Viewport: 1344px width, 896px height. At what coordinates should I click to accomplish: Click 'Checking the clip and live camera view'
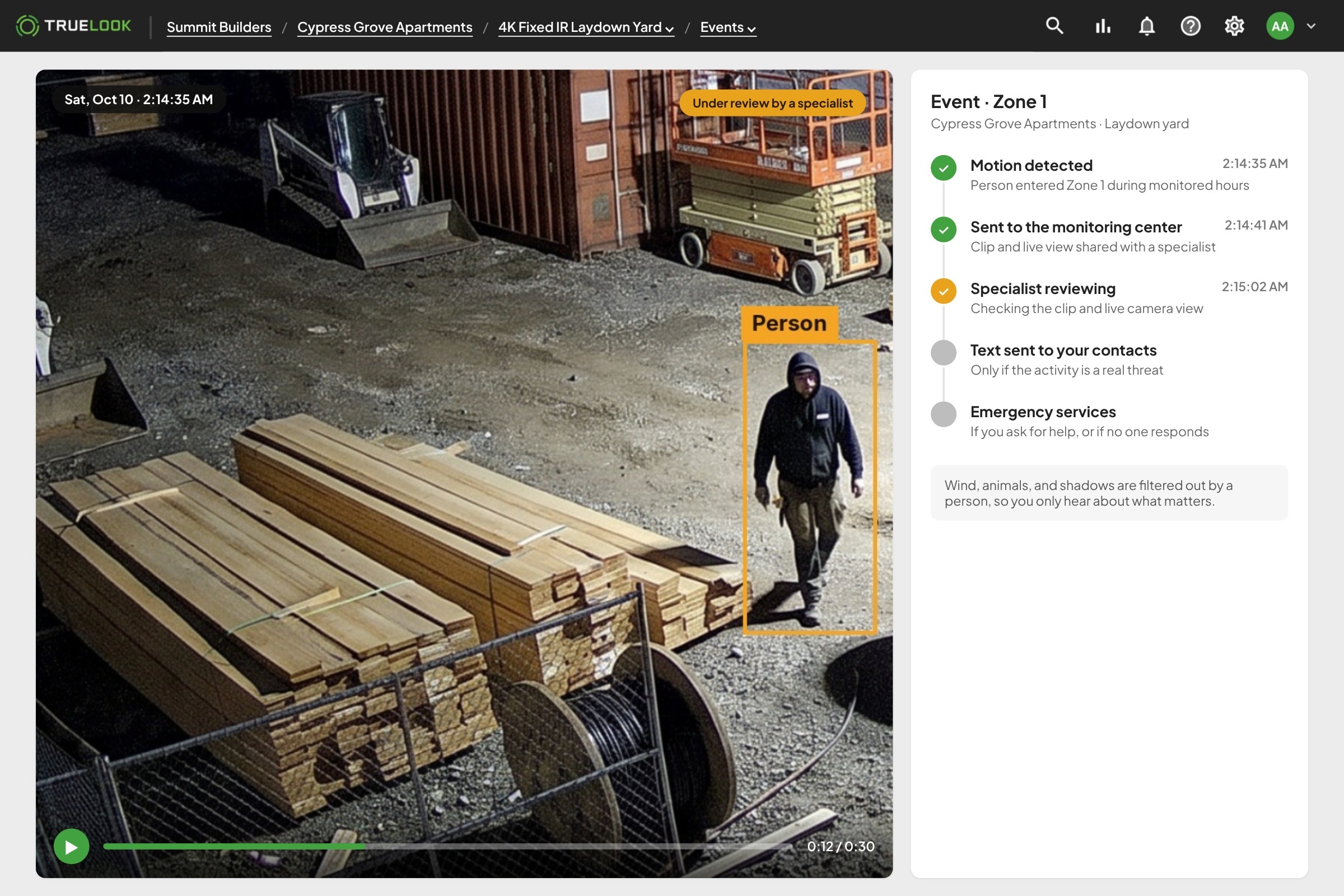[x=1086, y=309]
